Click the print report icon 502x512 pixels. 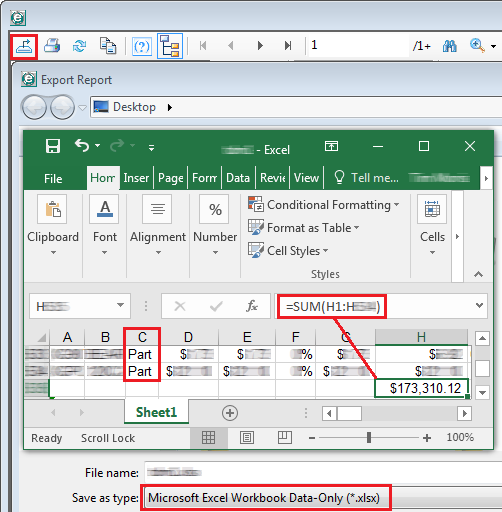[x=52, y=46]
